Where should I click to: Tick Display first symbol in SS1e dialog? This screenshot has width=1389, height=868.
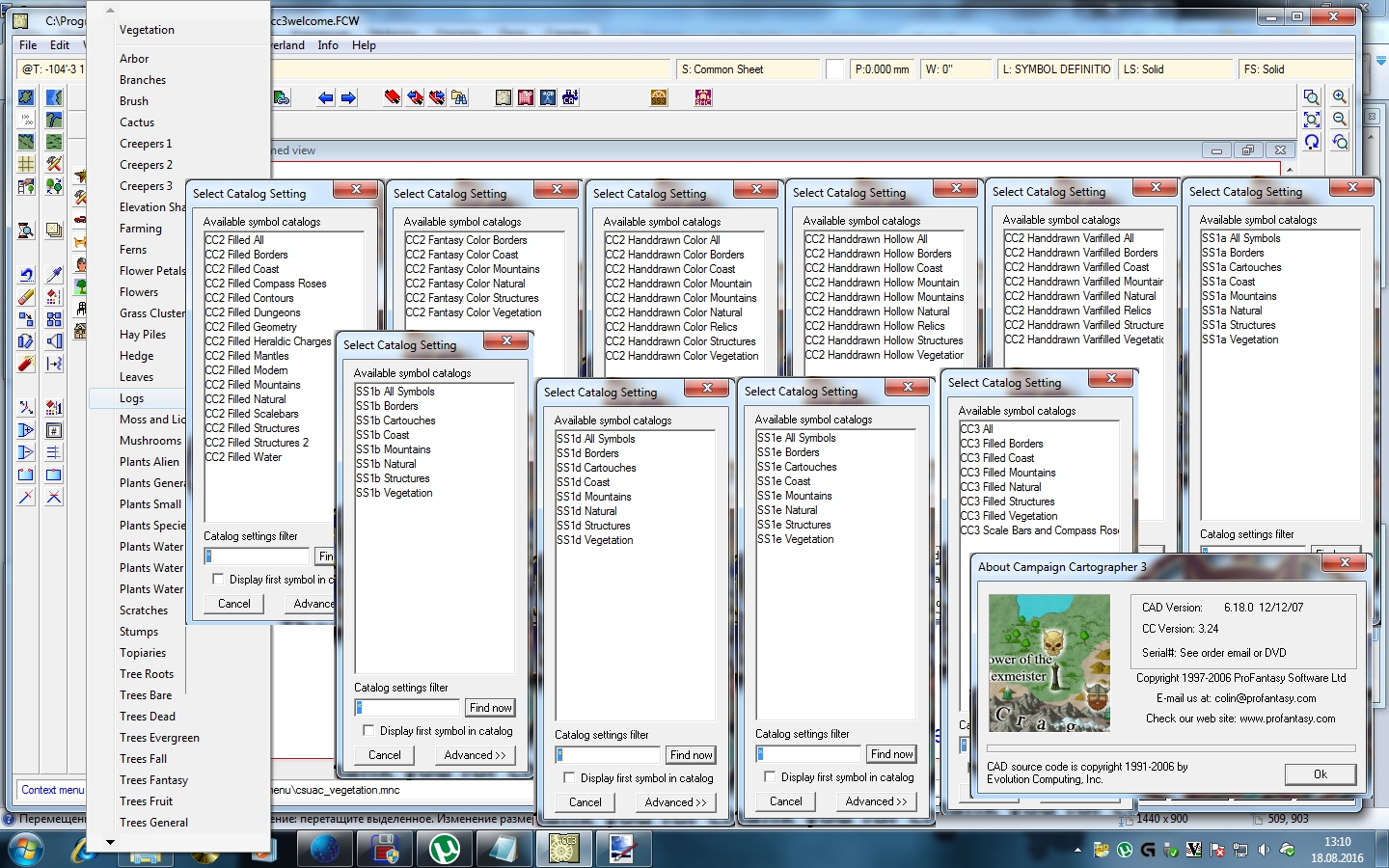[770, 776]
